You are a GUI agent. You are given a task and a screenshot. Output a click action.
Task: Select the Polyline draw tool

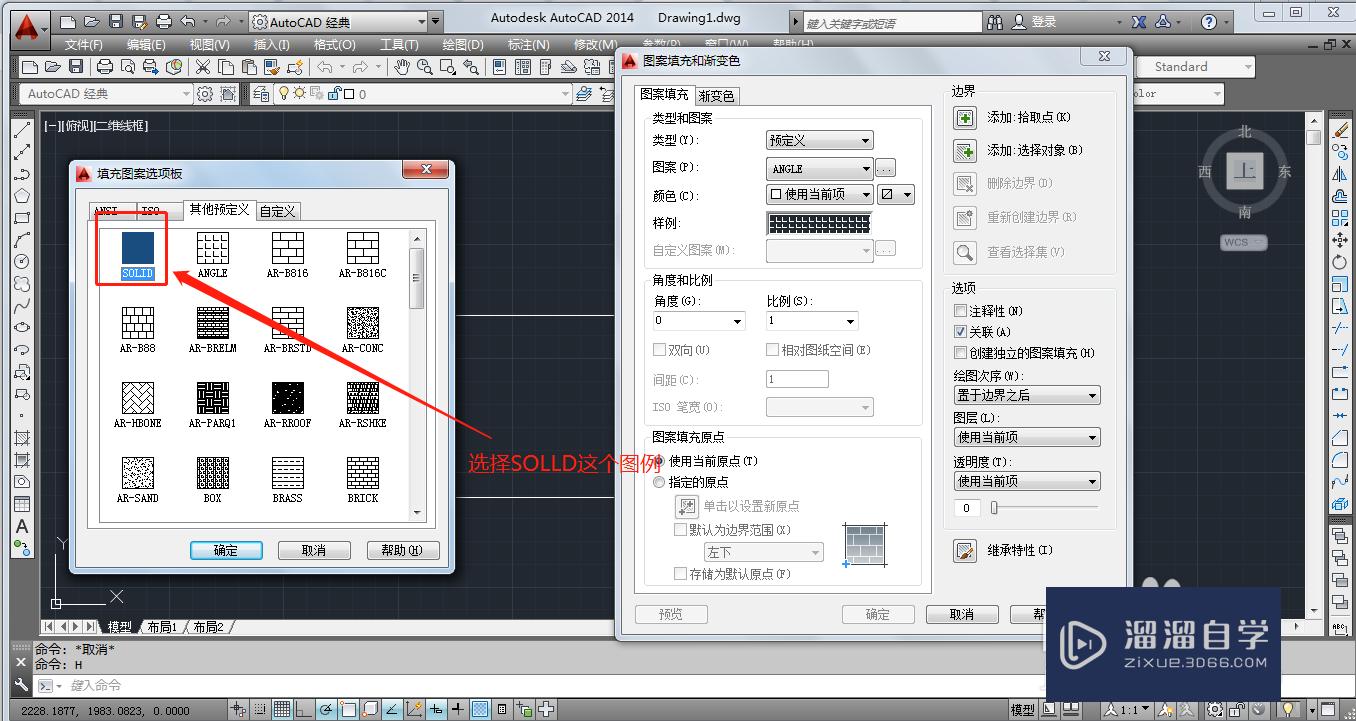(x=21, y=175)
